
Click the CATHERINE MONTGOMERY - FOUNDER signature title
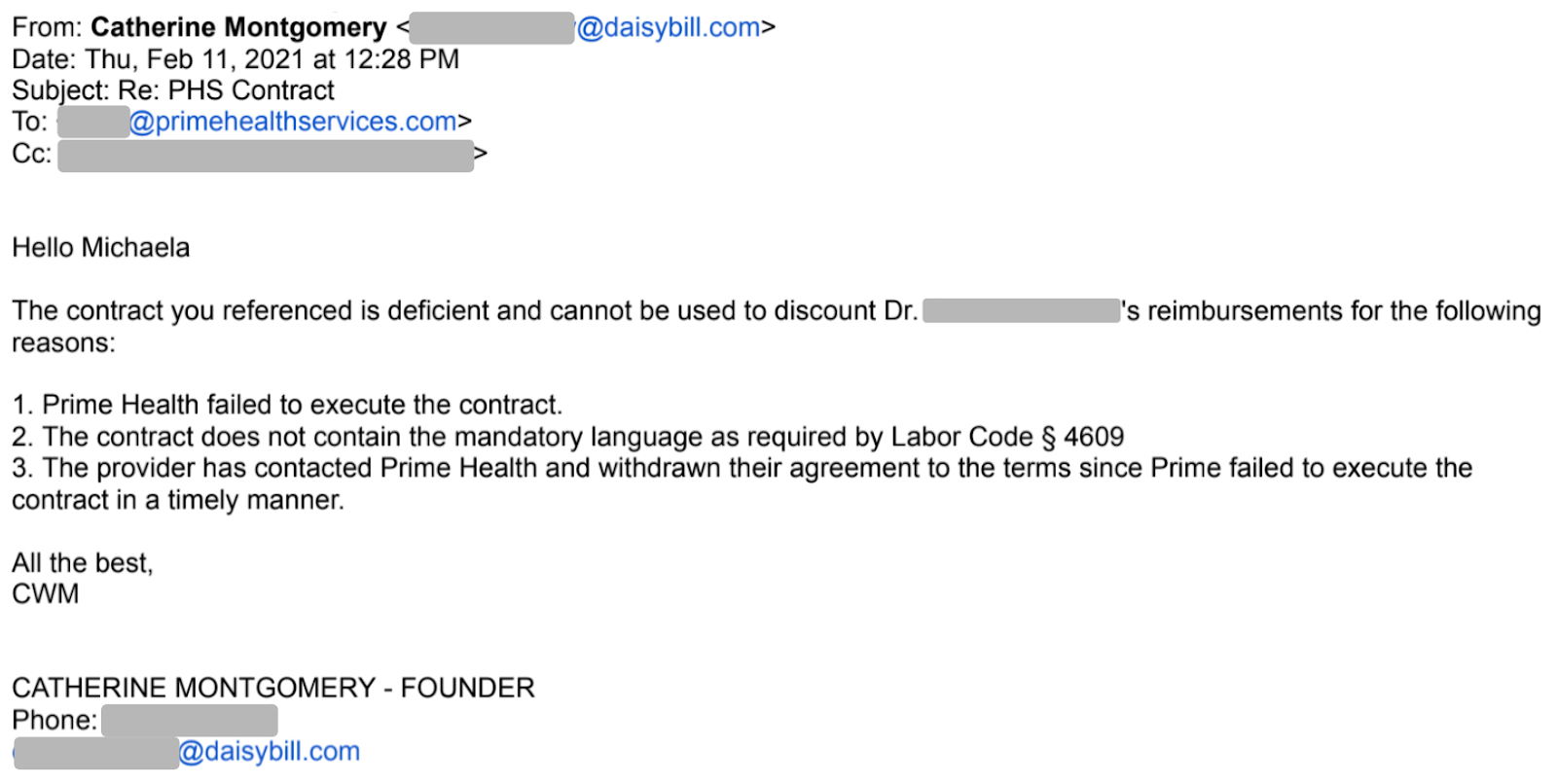tap(273, 688)
